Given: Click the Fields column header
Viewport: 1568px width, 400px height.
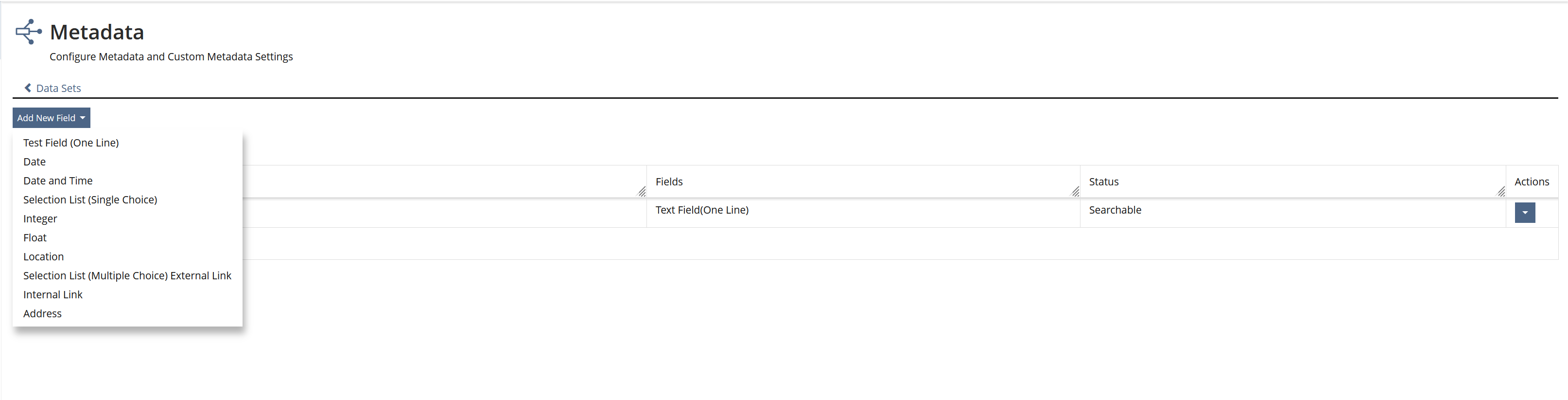Looking at the screenshot, I should point(669,182).
